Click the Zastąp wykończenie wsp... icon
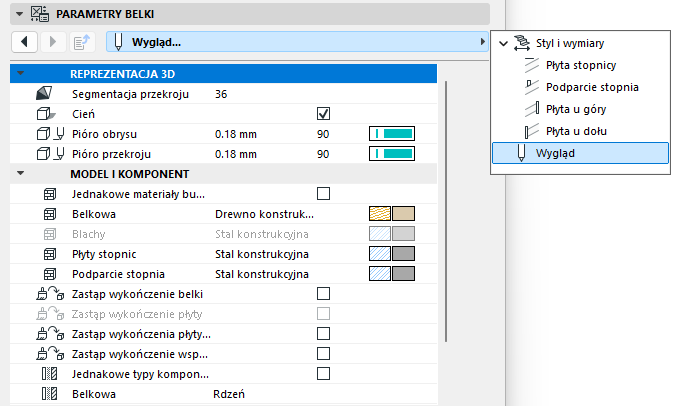This screenshot has height=406, width=677. 51,354
